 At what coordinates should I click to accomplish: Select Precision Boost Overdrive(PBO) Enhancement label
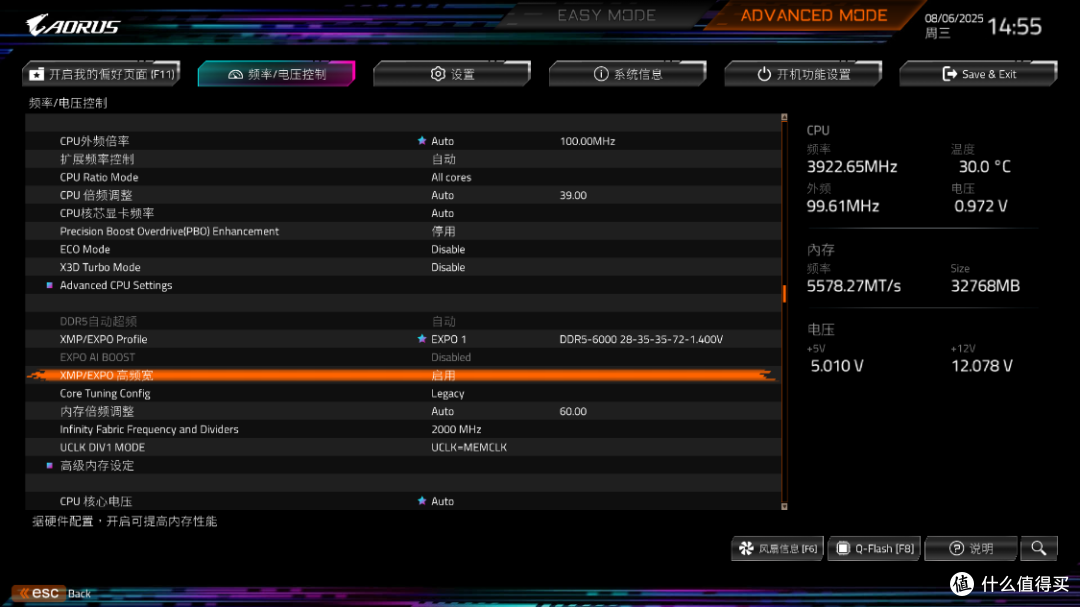[x=169, y=232]
